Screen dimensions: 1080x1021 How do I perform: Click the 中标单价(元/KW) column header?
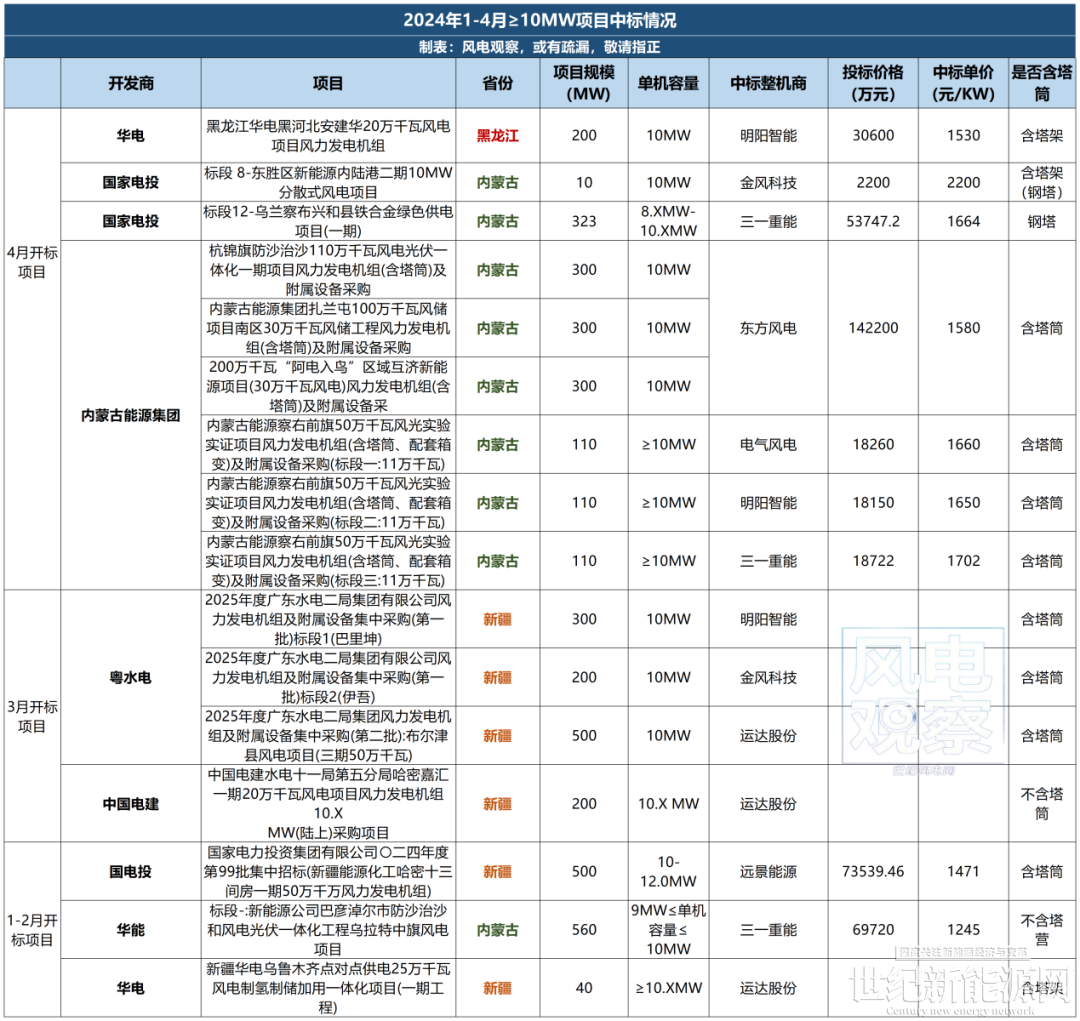(963, 83)
